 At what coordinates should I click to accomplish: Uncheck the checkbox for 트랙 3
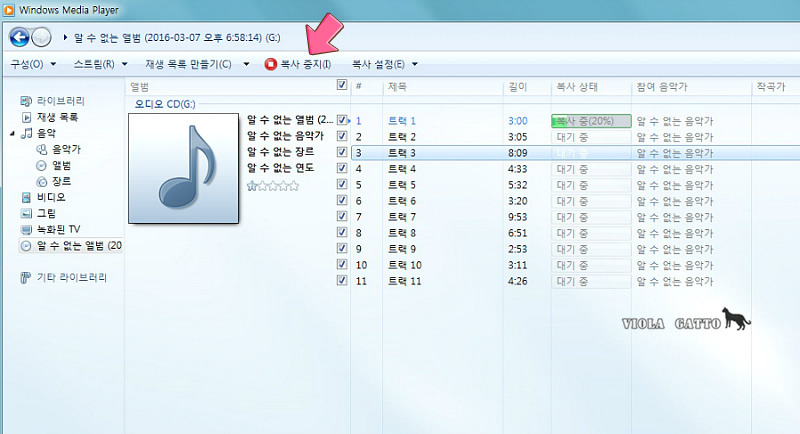342,152
